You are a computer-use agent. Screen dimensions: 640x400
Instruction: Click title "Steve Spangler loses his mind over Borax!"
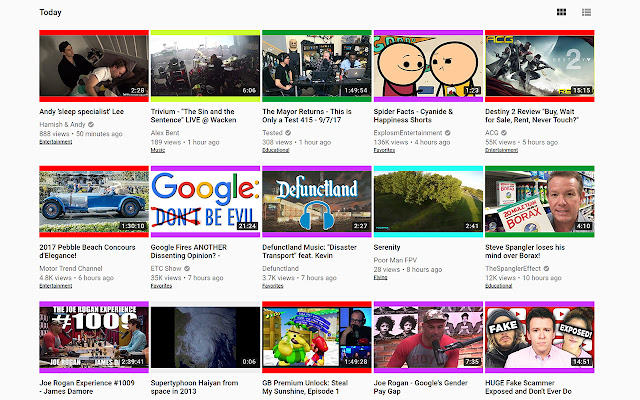525,251
